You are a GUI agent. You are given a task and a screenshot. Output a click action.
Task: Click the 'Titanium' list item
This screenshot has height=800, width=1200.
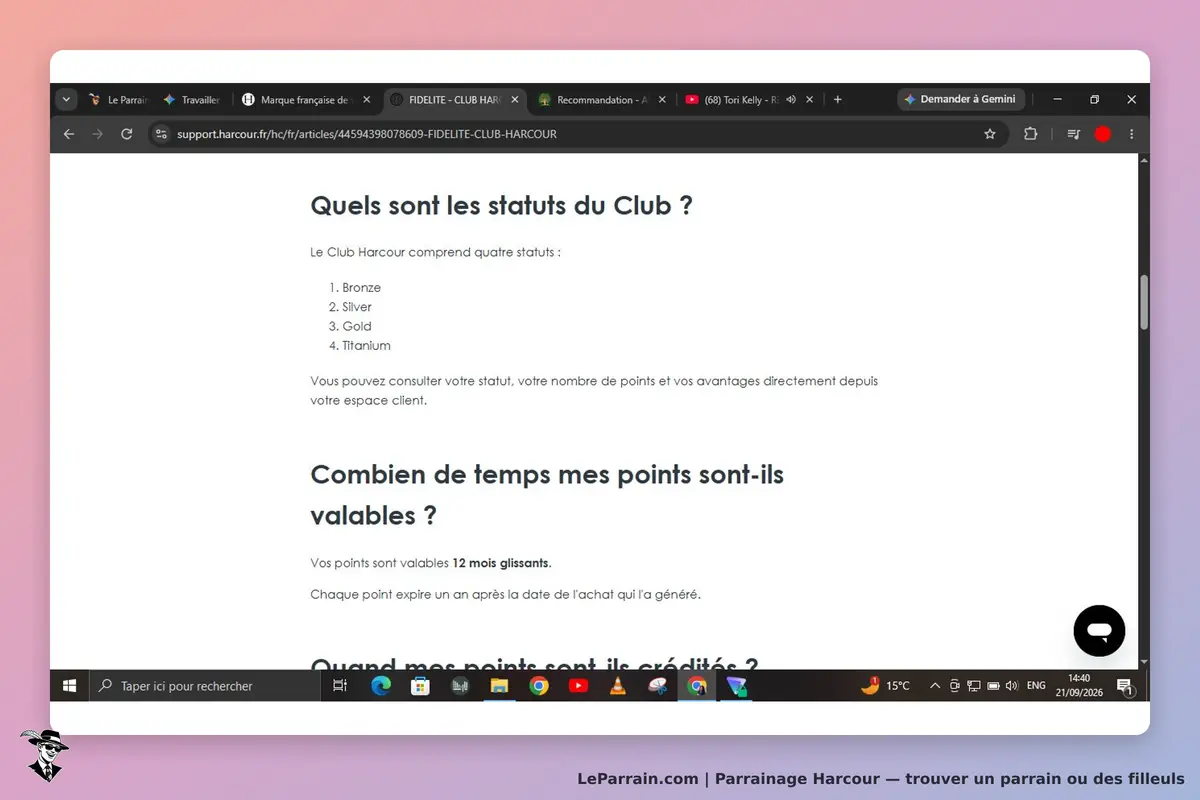[366, 346]
